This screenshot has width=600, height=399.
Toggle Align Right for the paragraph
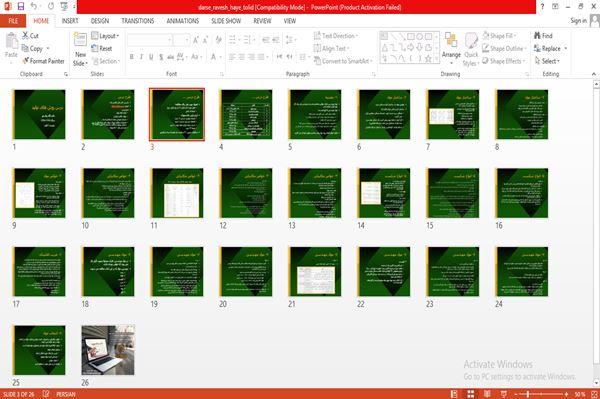click(251, 57)
